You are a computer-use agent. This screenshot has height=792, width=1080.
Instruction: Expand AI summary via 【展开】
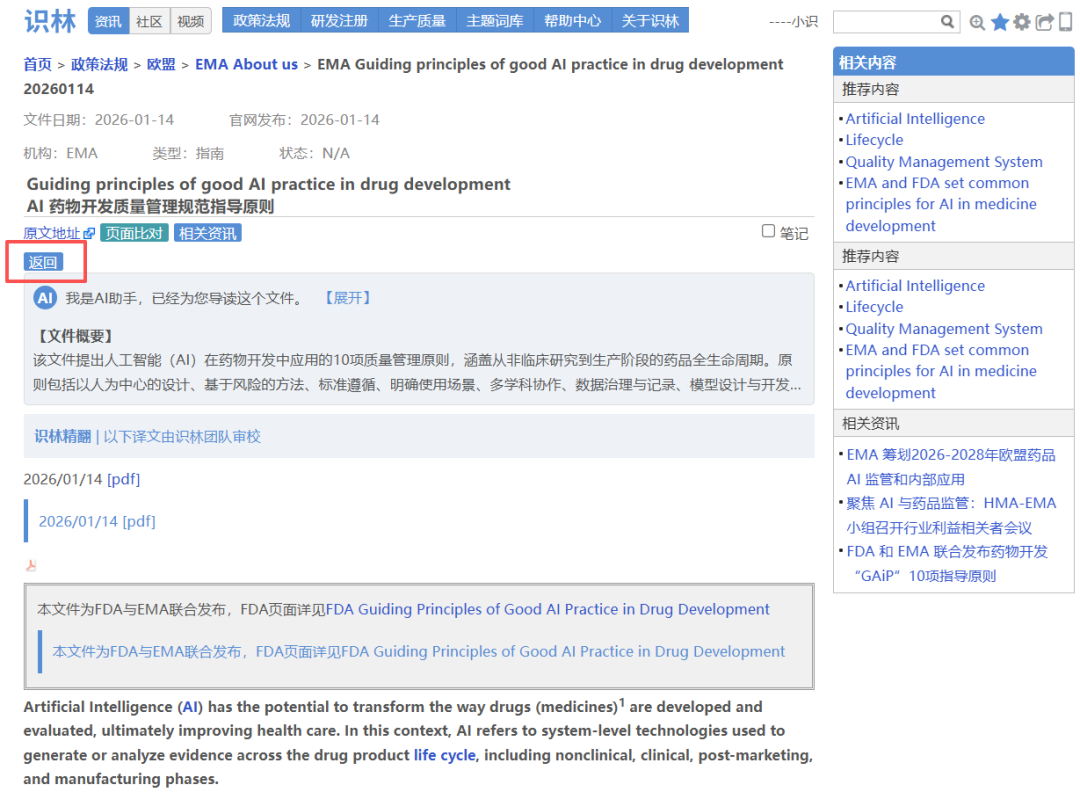(347, 298)
